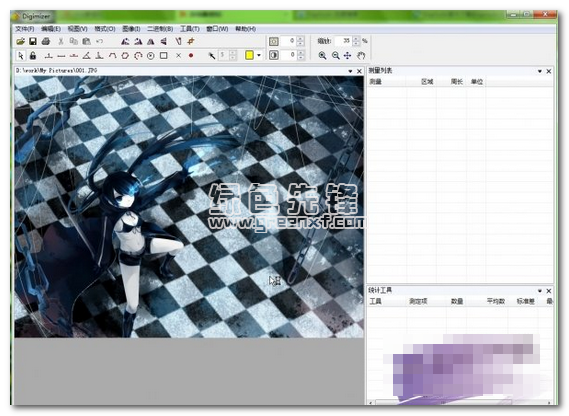Click the copy icon beside the scissors
The height and width of the screenshot is (416, 569).
tap(74, 41)
